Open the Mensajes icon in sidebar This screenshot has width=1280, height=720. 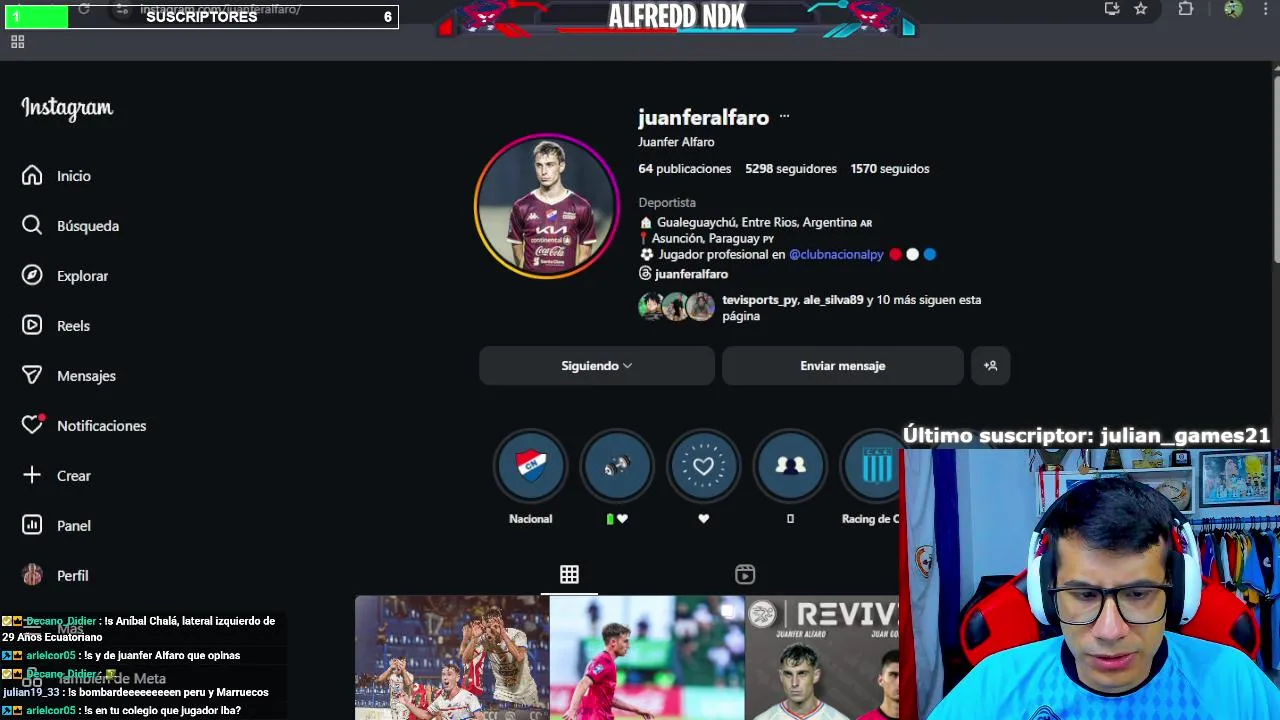point(32,376)
